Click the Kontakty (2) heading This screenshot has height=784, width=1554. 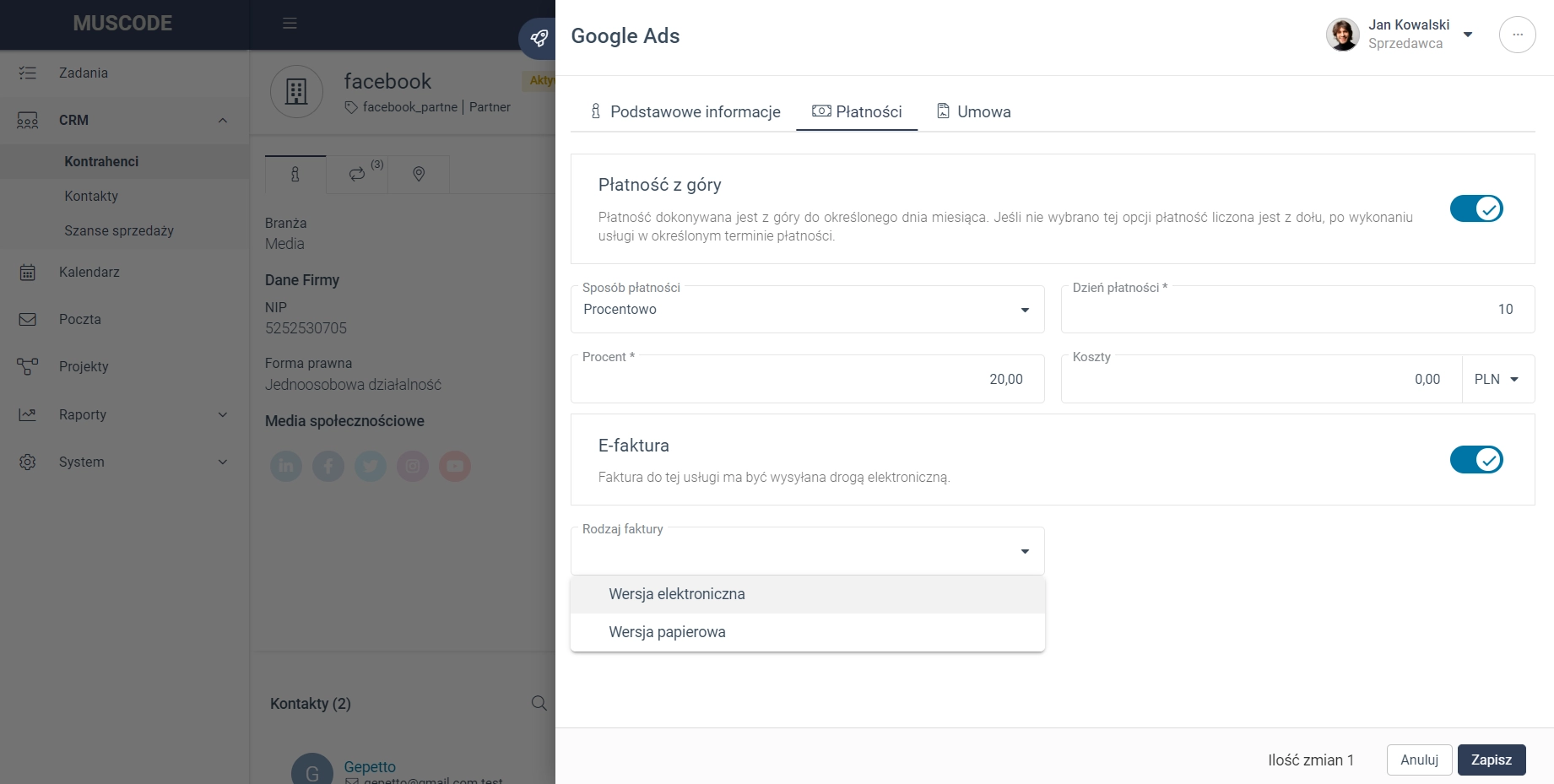pos(310,704)
